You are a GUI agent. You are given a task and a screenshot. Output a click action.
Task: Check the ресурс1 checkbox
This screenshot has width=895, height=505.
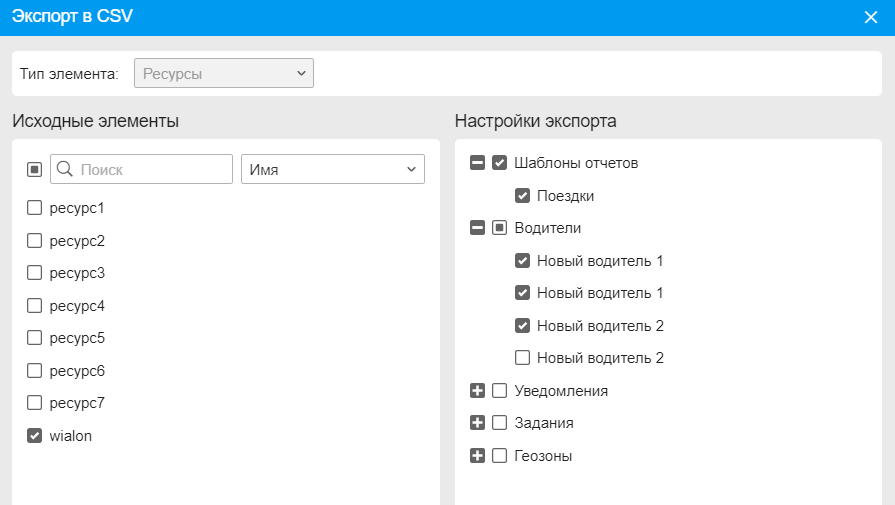click(34, 208)
